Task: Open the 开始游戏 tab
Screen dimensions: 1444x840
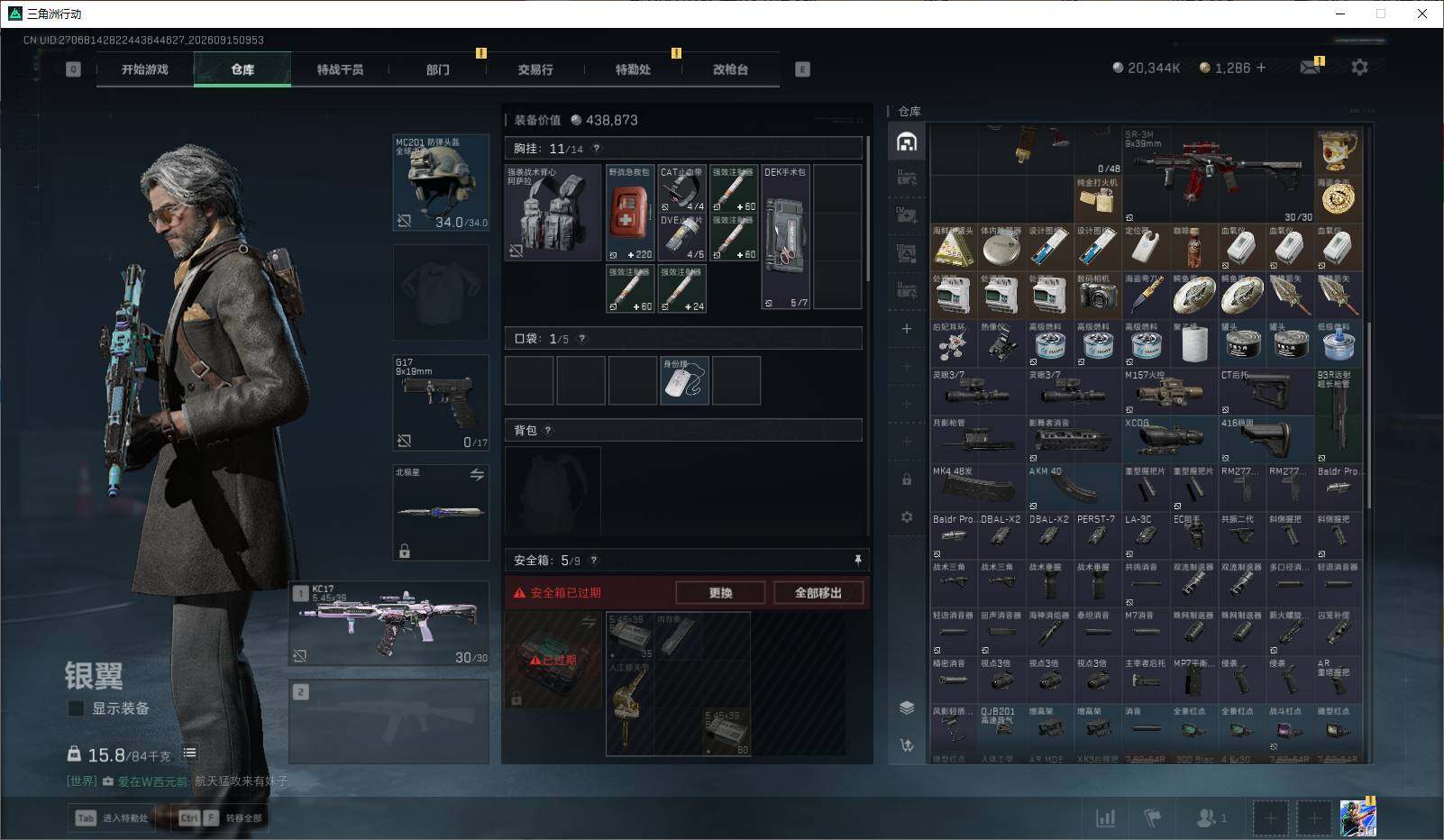Action: [x=145, y=69]
